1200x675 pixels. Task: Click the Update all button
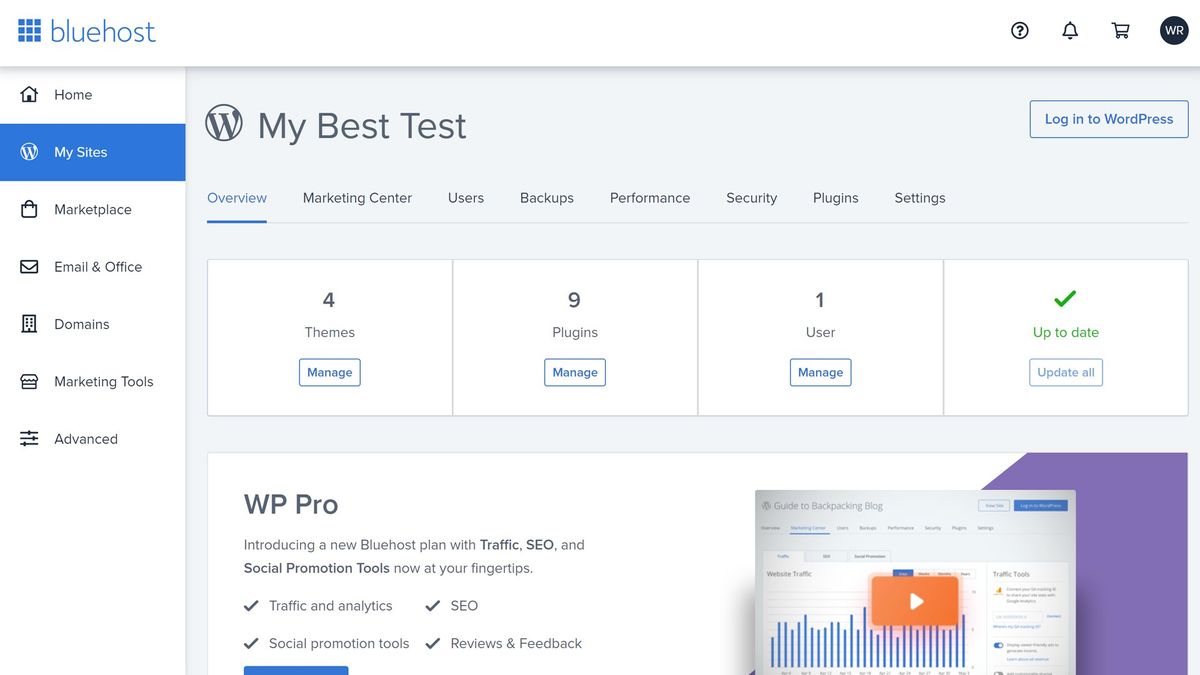click(1066, 372)
